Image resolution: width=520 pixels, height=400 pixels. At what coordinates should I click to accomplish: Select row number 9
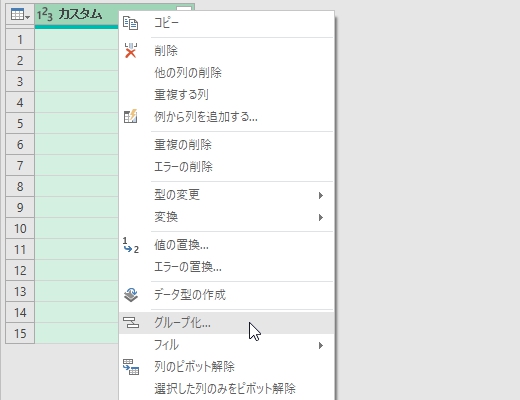(20, 208)
